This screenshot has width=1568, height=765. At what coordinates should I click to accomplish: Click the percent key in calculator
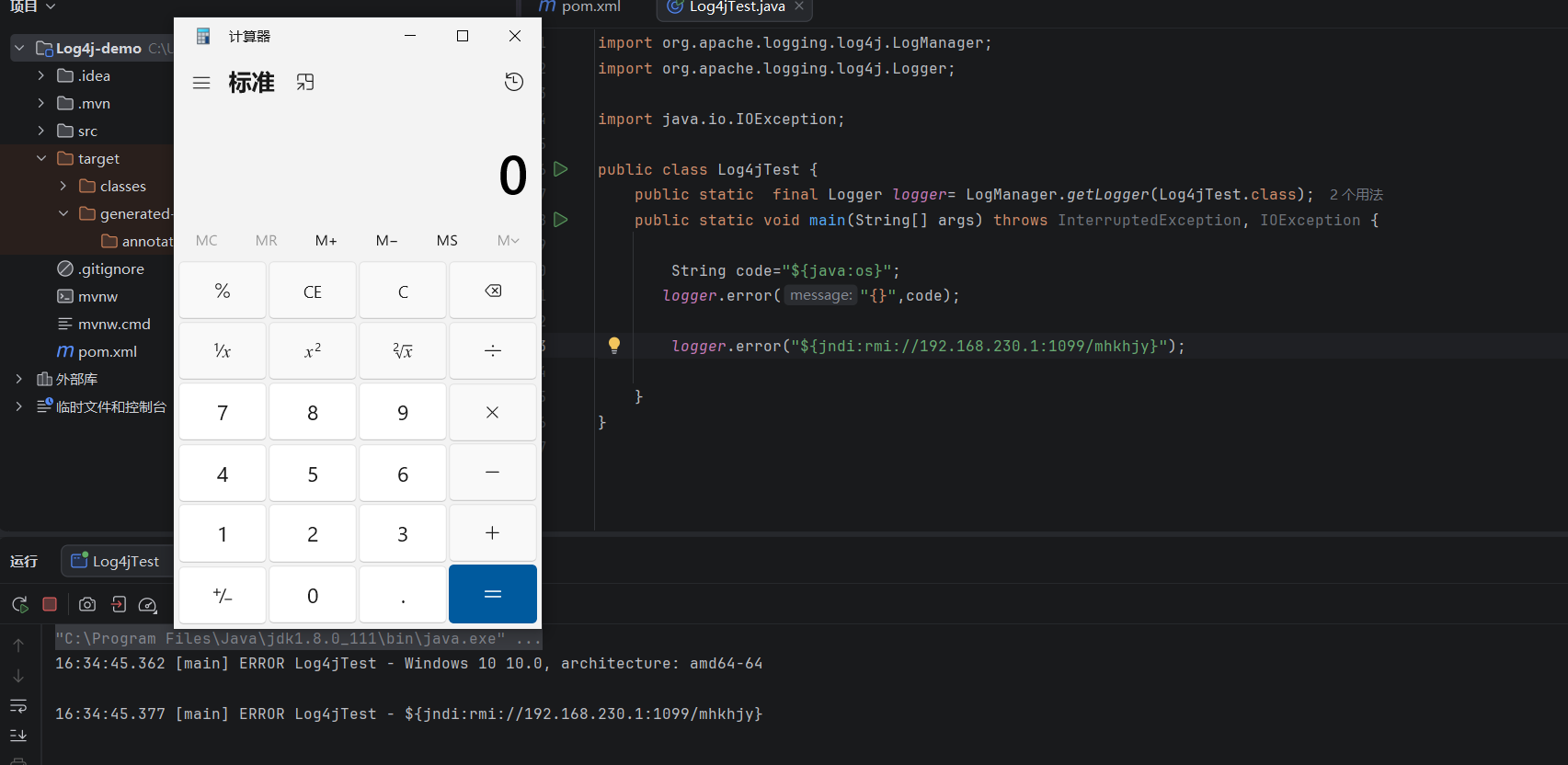point(223,291)
